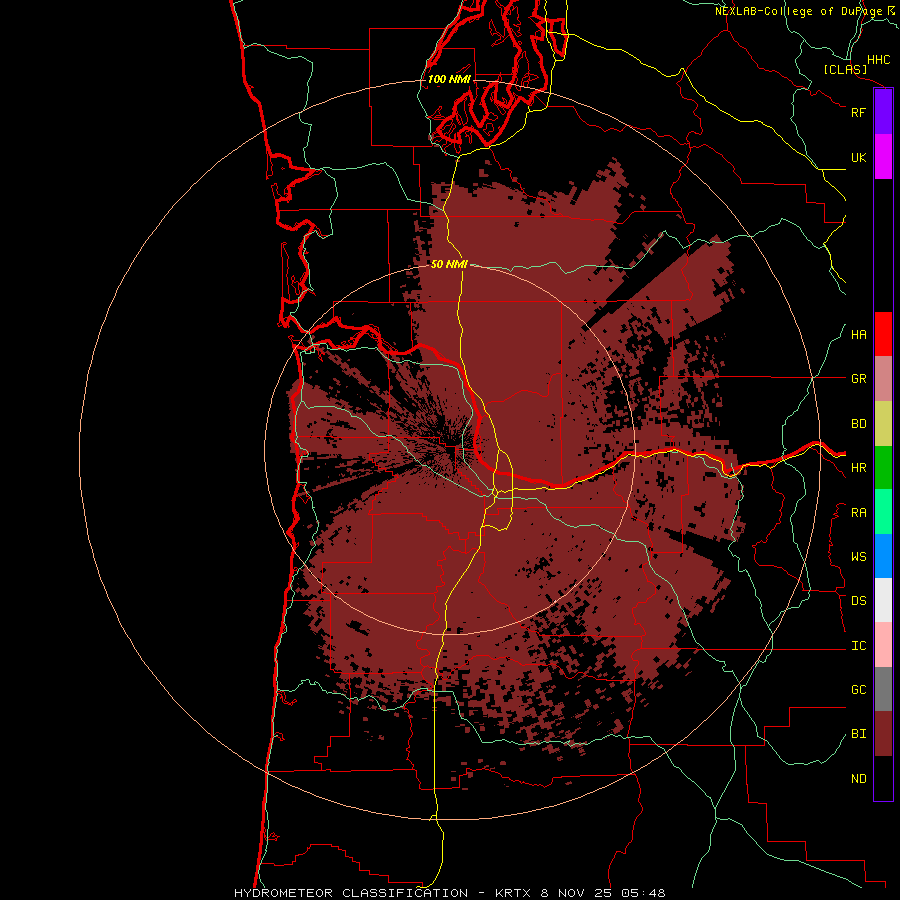The height and width of the screenshot is (900, 900).
Task: Click the HYDROMETEOR CLASSIFICATION title text
Action: pos(351,893)
